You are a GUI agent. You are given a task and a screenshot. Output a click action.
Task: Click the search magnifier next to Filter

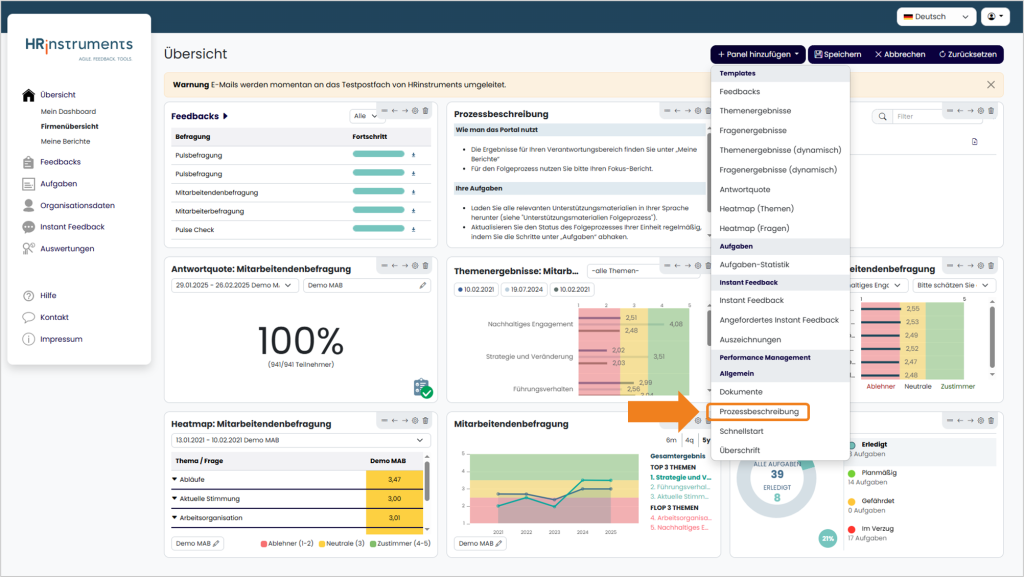[x=883, y=117]
